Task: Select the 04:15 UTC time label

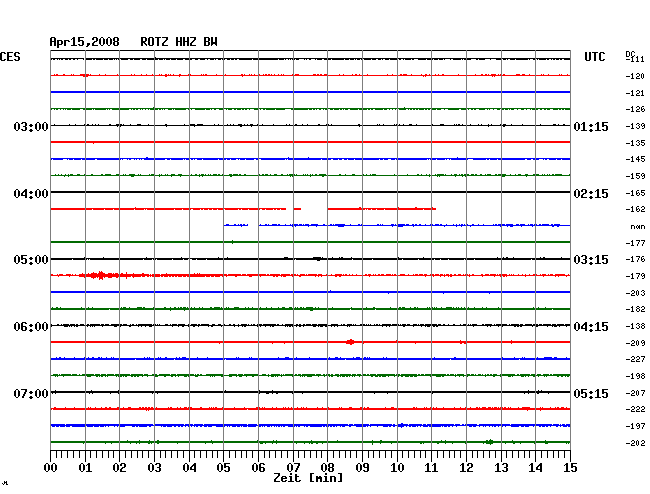Action: click(591, 327)
